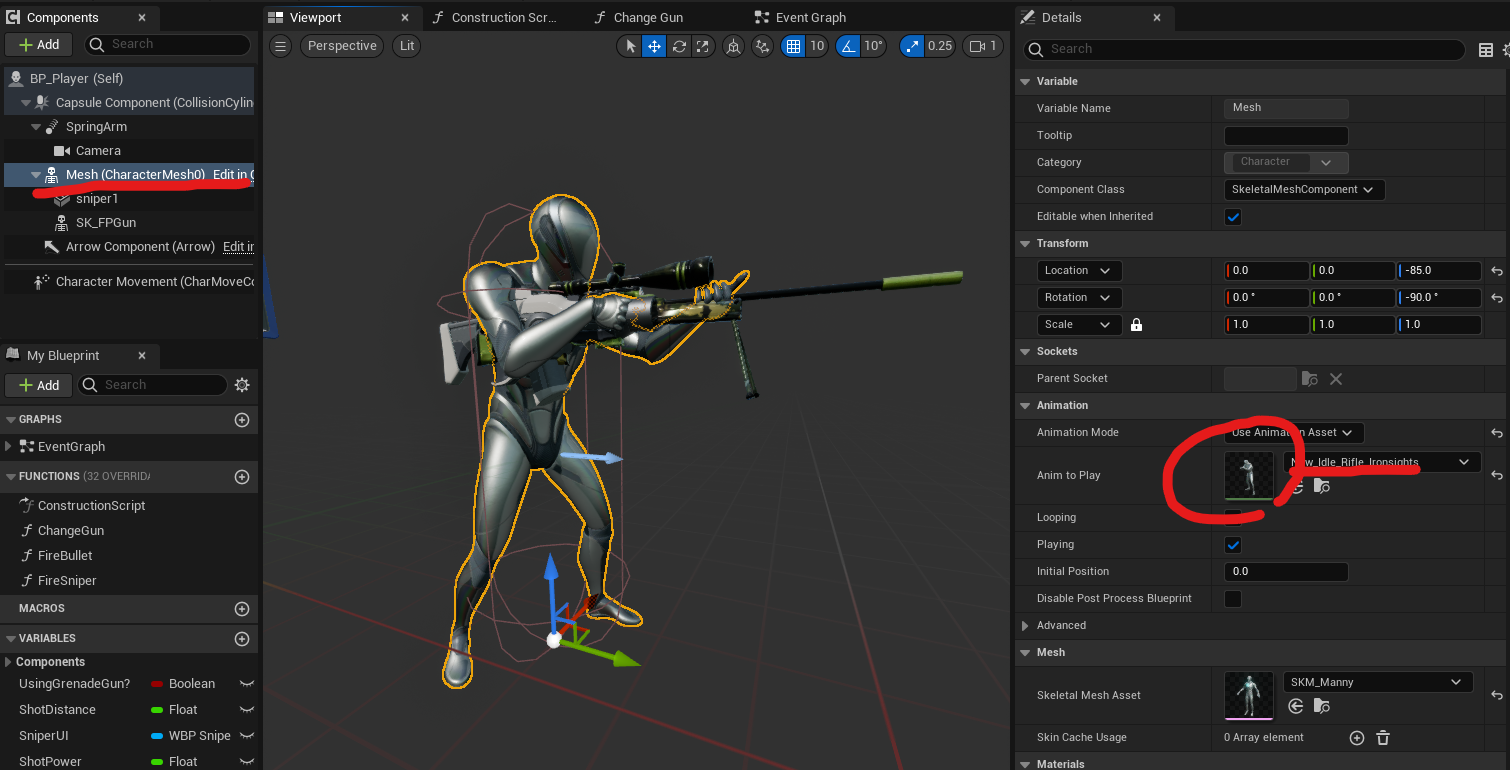Toggle visibility eye for UsingGrenadeGun? variable

click(x=245, y=684)
